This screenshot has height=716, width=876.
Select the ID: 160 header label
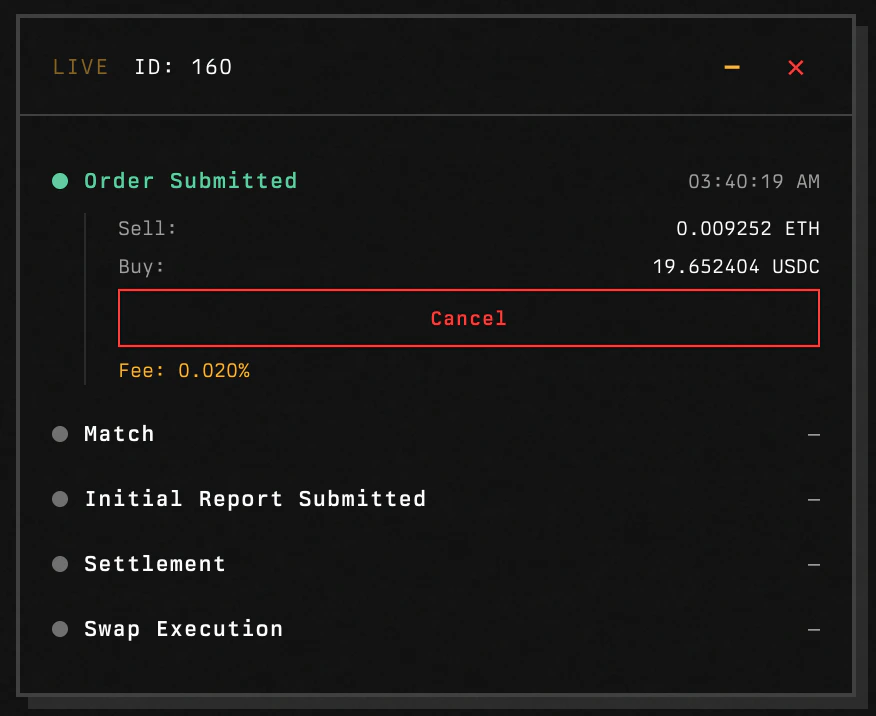[183, 67]
